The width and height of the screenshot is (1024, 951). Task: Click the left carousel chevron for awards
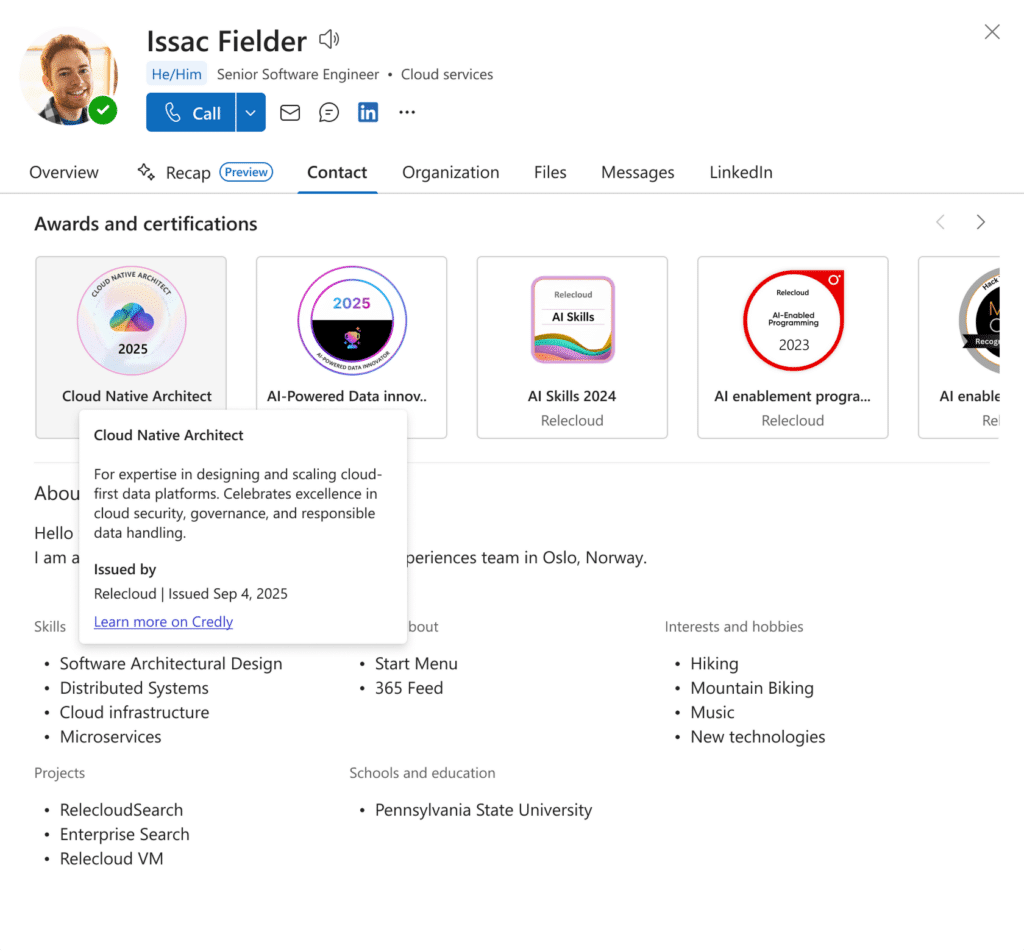point(940,221)
